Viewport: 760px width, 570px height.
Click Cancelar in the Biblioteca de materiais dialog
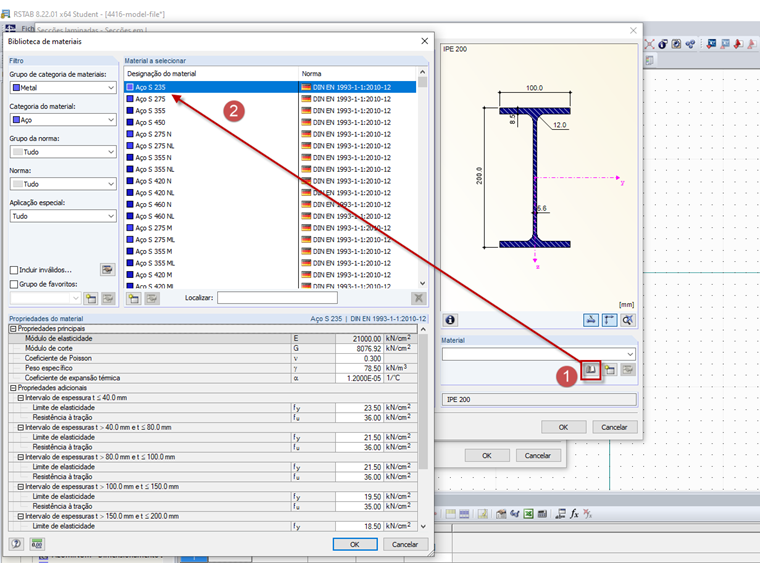405,544
